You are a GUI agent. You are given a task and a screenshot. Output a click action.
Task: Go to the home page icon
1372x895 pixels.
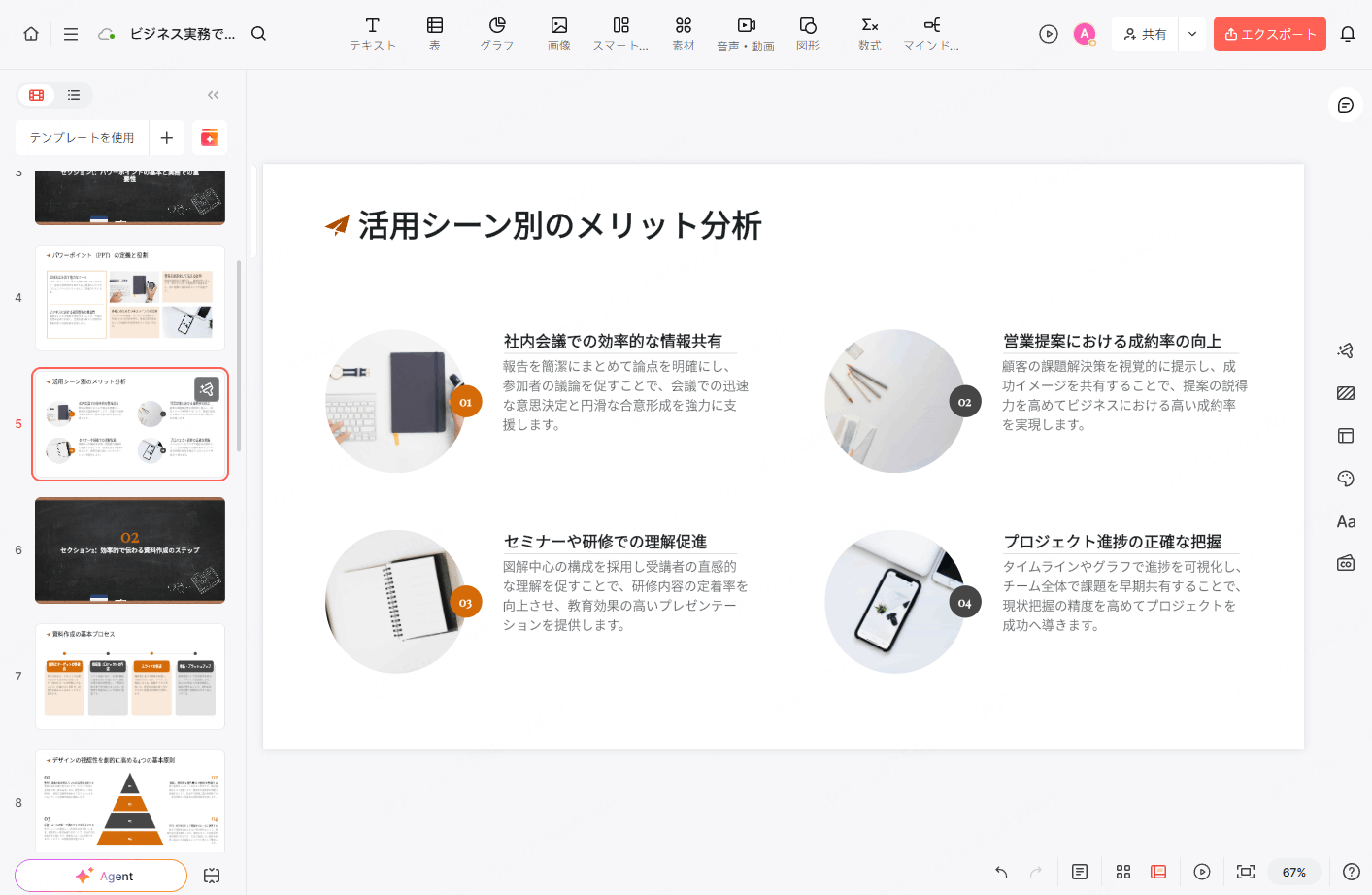(31, 34)
